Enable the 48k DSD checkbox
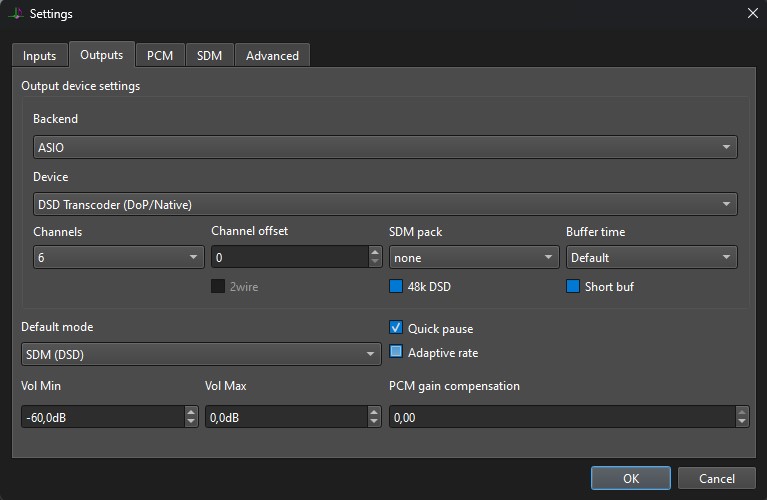 (x=396, y=287)
